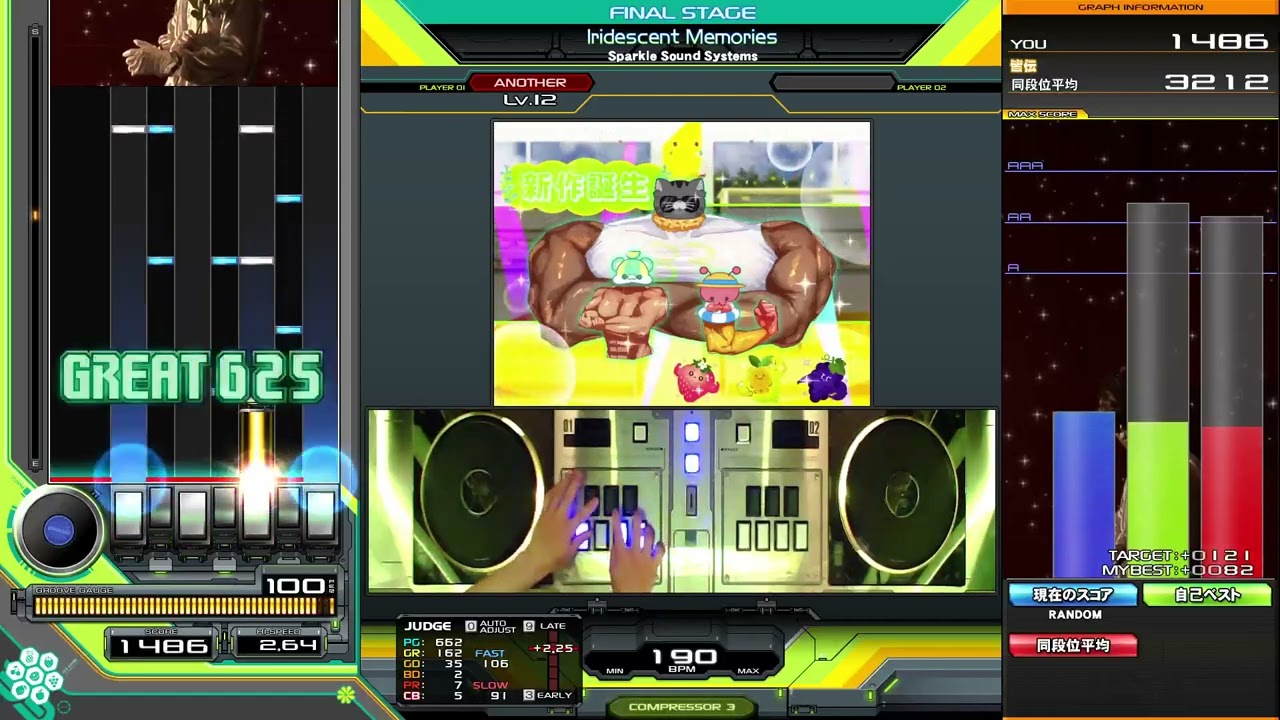This screenshot has width=1280, height=720.
Task: Select the green 自己ベスト button
Action: [1207, 595]
